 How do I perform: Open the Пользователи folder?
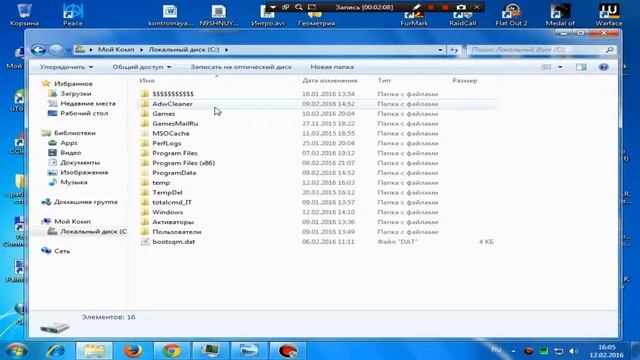coord(176,232)
